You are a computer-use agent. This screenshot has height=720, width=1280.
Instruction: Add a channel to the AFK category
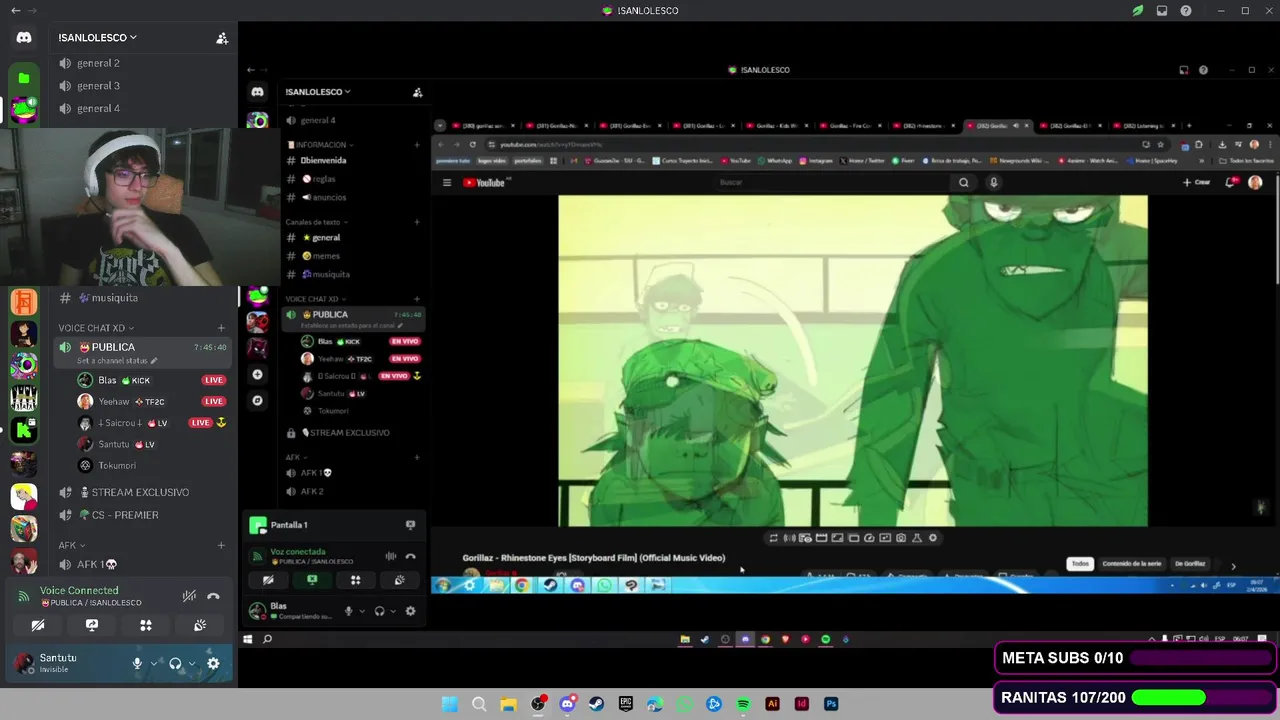pos(221,545)
